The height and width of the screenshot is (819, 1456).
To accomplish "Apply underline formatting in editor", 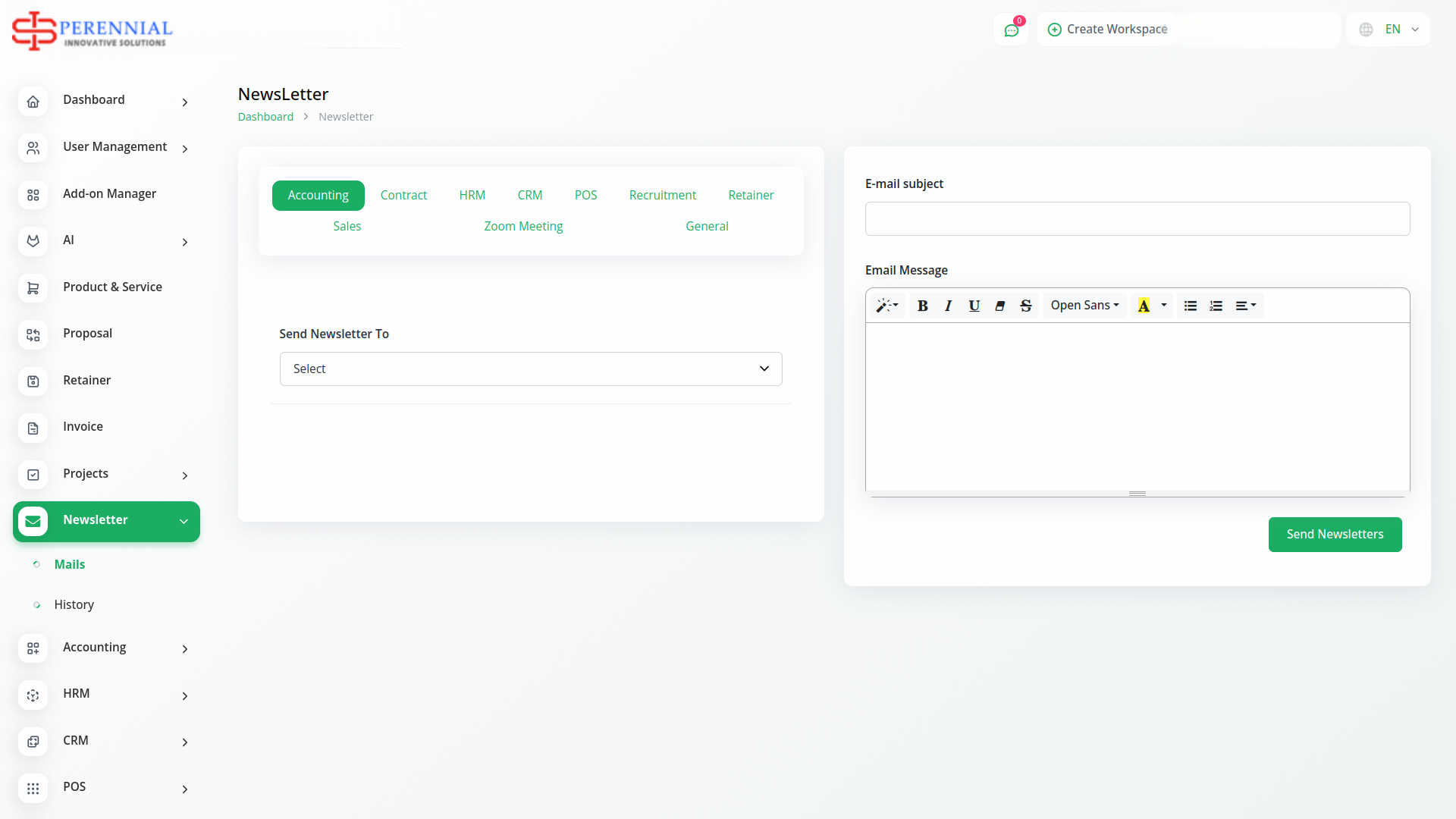I will point(974,306).
